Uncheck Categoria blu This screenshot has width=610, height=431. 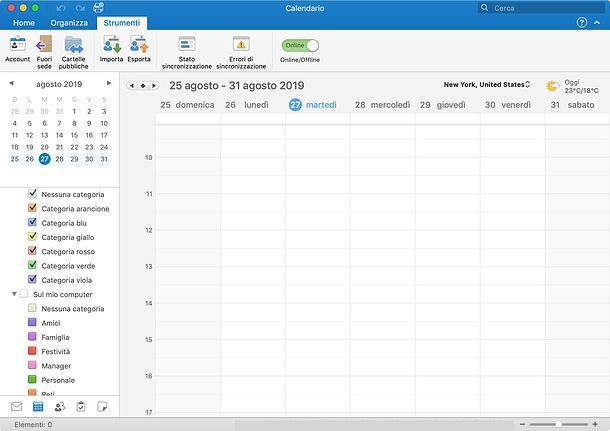pos(32,222)
